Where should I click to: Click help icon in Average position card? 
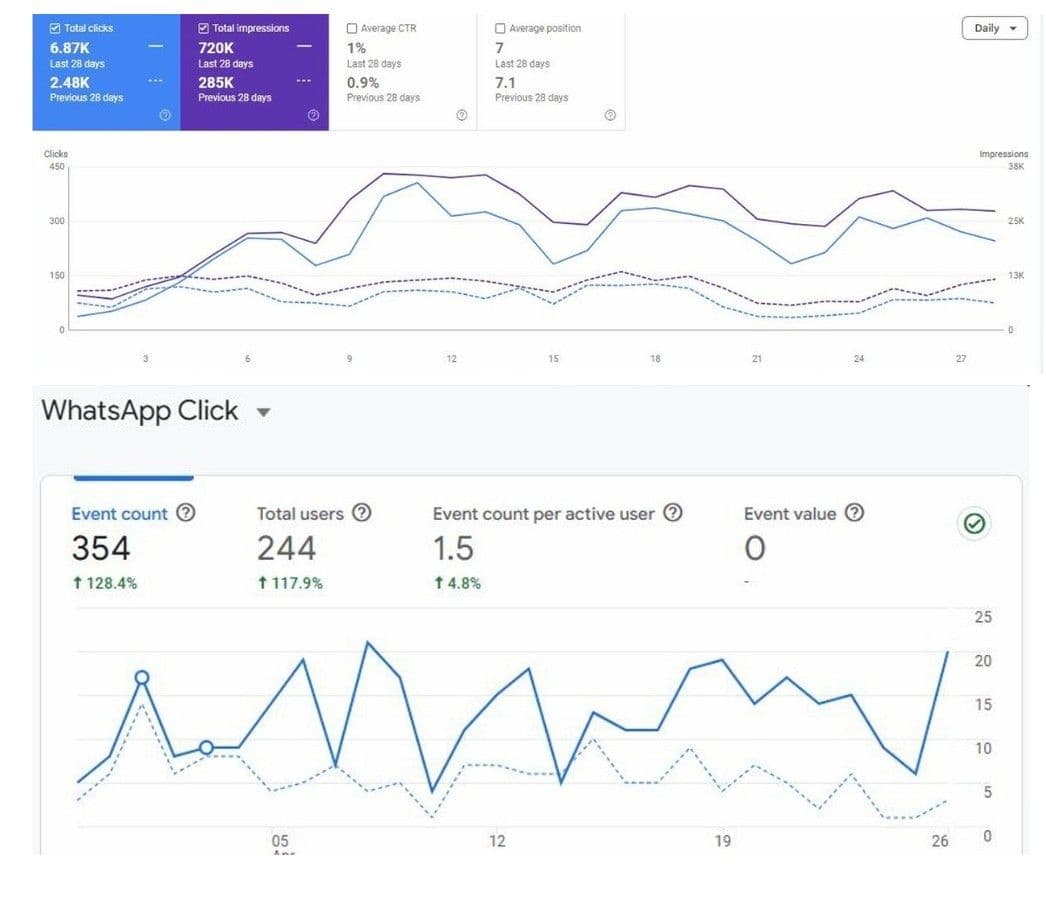(x=610, y=115)
